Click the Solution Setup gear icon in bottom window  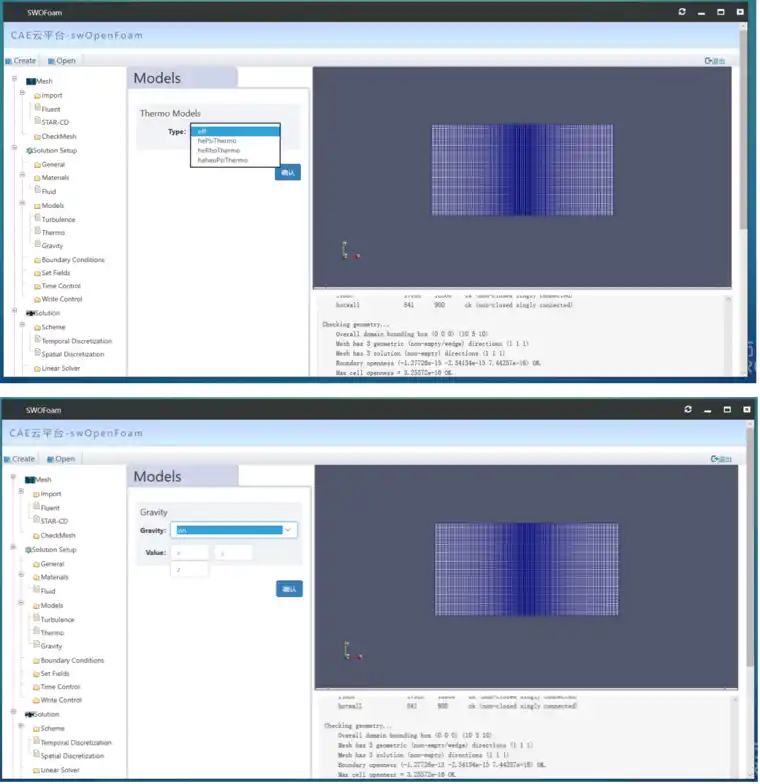(x=28, y=550)
